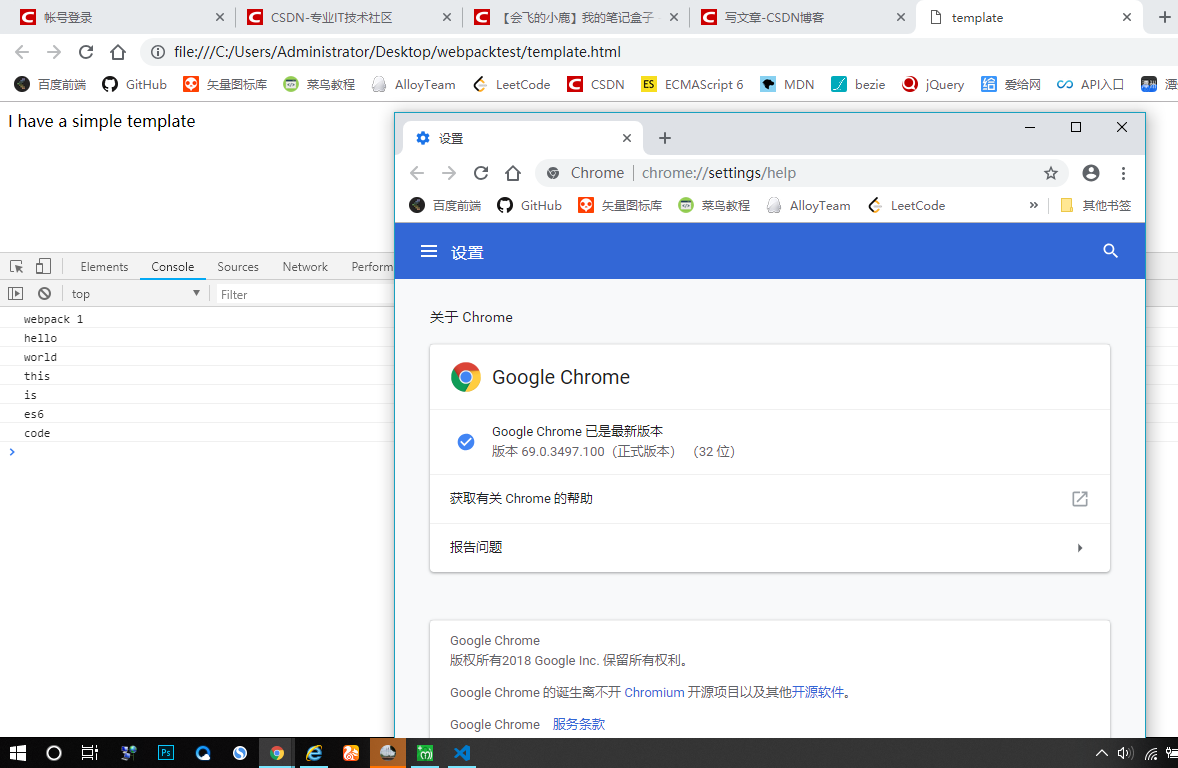Close the 设置 tab in settings window
1178x768 pixels.
(627, 138)
